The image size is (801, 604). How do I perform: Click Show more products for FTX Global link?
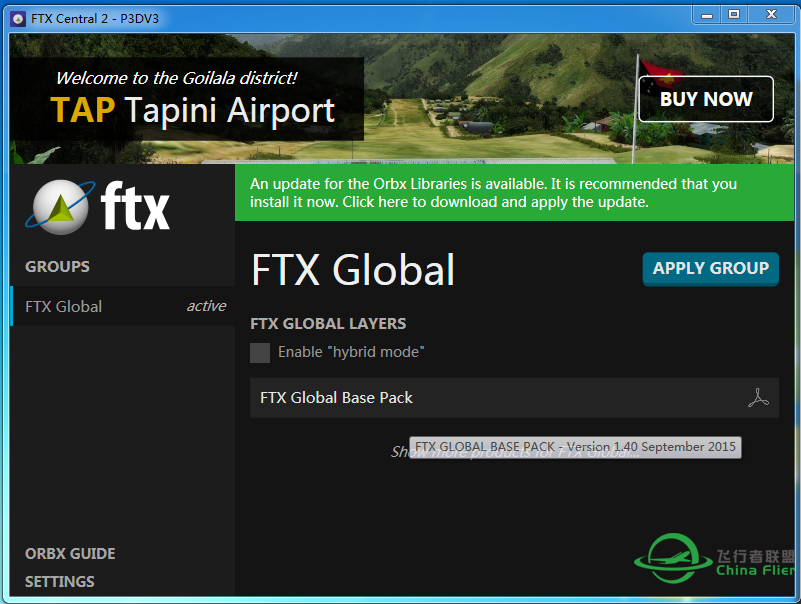(515, 452)
